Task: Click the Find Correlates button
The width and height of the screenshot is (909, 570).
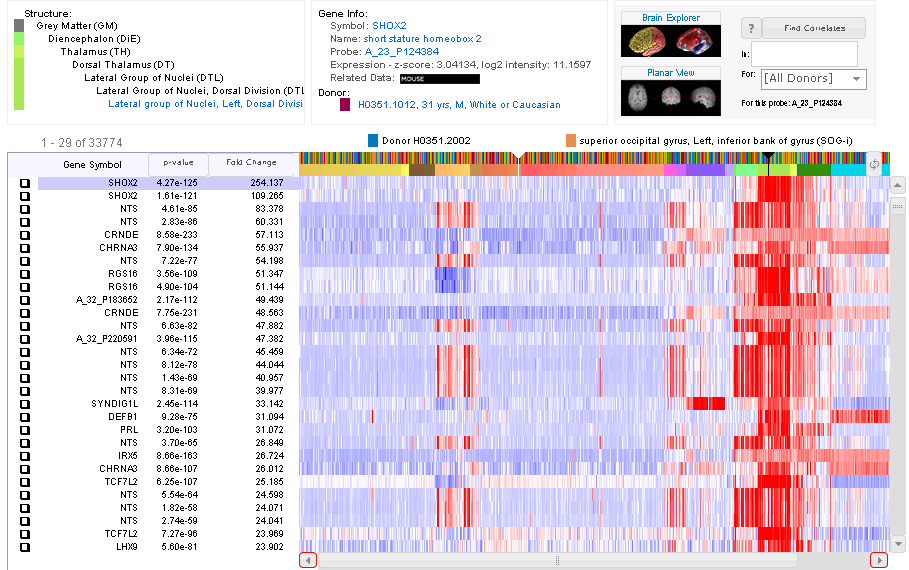Action: 814,28
